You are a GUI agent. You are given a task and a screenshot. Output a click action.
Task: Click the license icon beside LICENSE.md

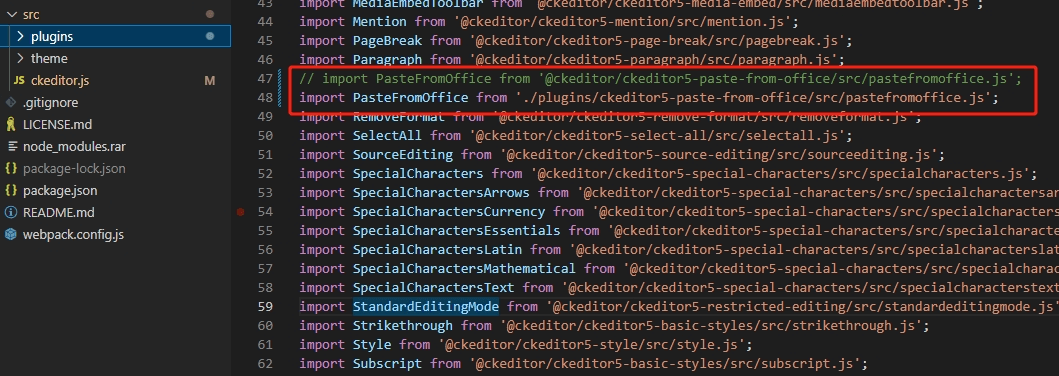11,125
